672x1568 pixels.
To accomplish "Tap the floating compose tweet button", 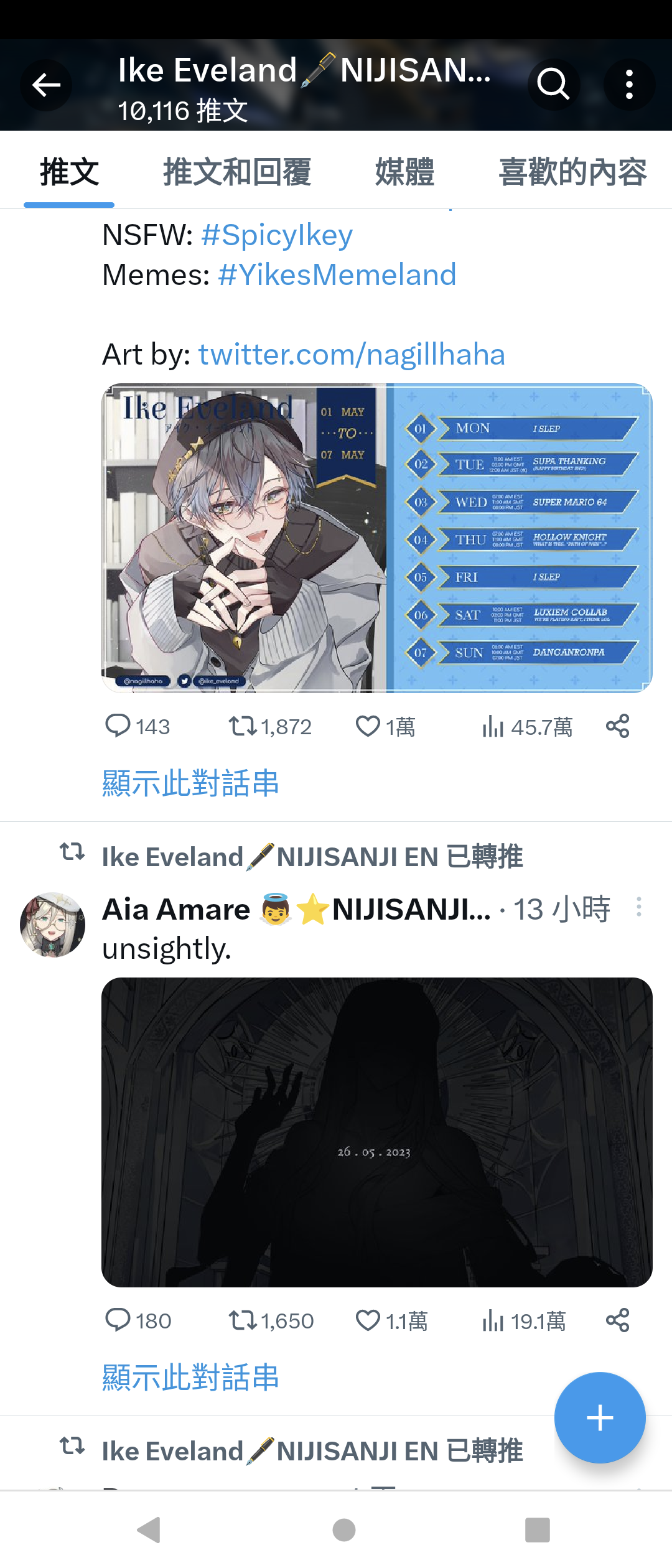I will (x=600, y=1417).
